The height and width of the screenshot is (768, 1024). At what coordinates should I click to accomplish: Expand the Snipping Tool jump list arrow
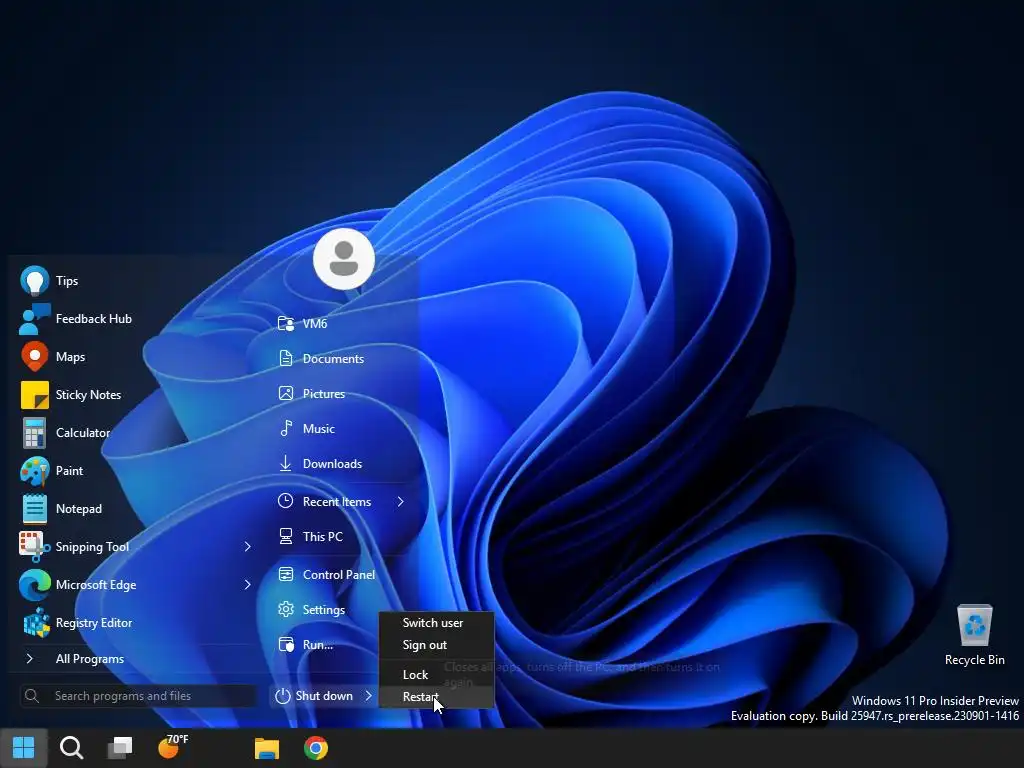[x=248, y=547]
